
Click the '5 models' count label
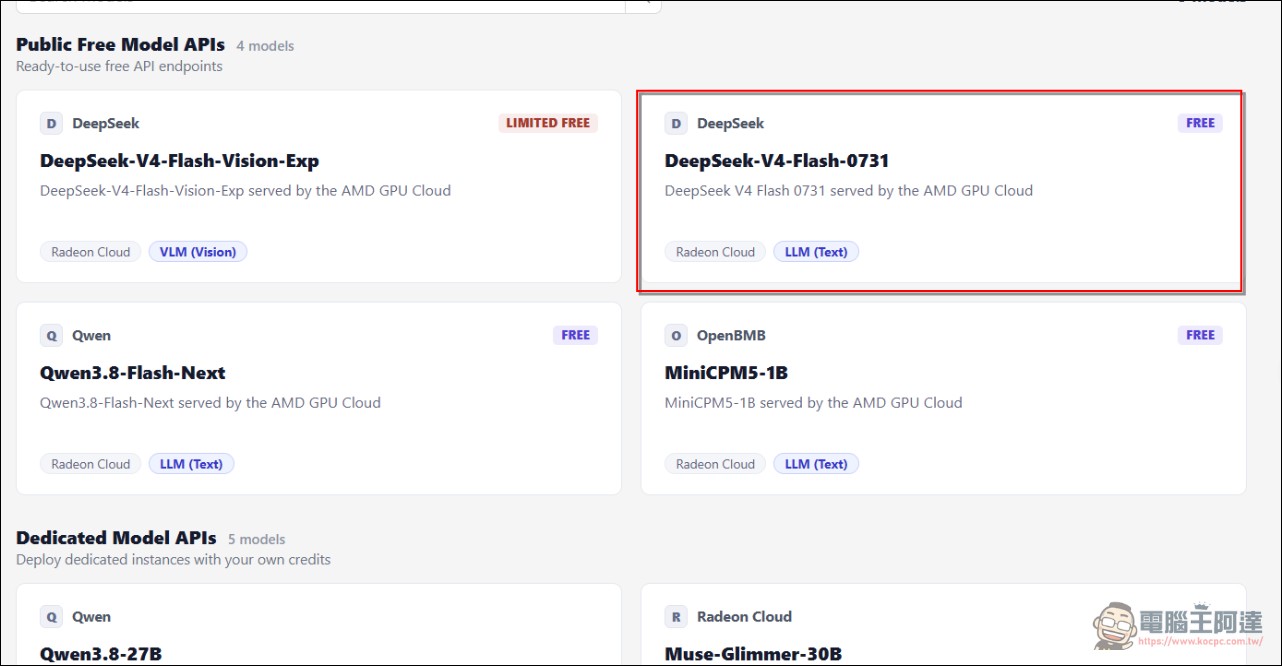257,539
